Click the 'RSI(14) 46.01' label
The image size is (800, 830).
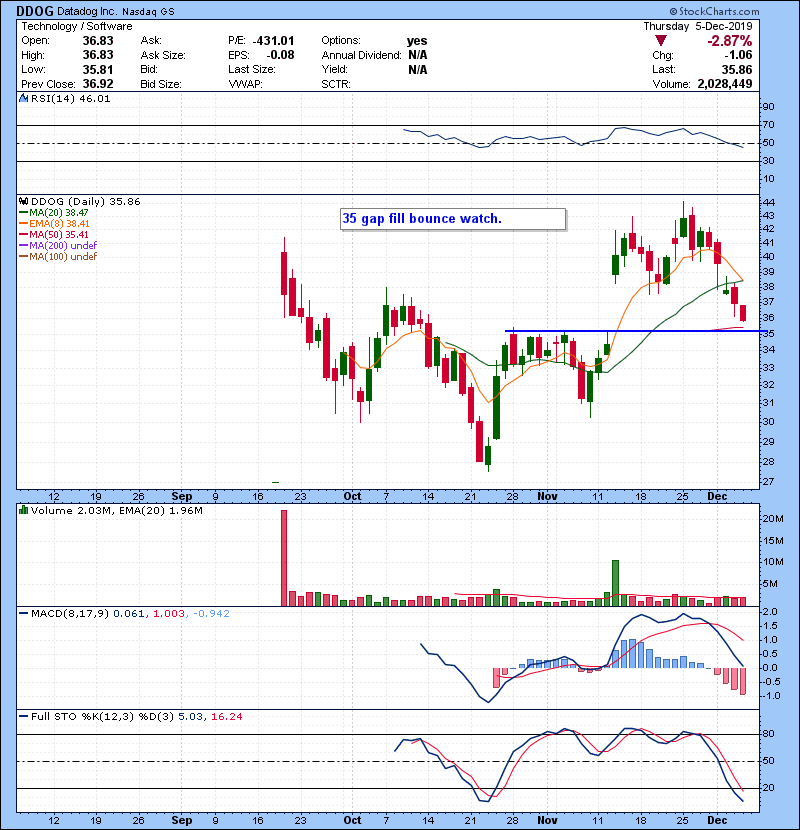tap(70, 98)
